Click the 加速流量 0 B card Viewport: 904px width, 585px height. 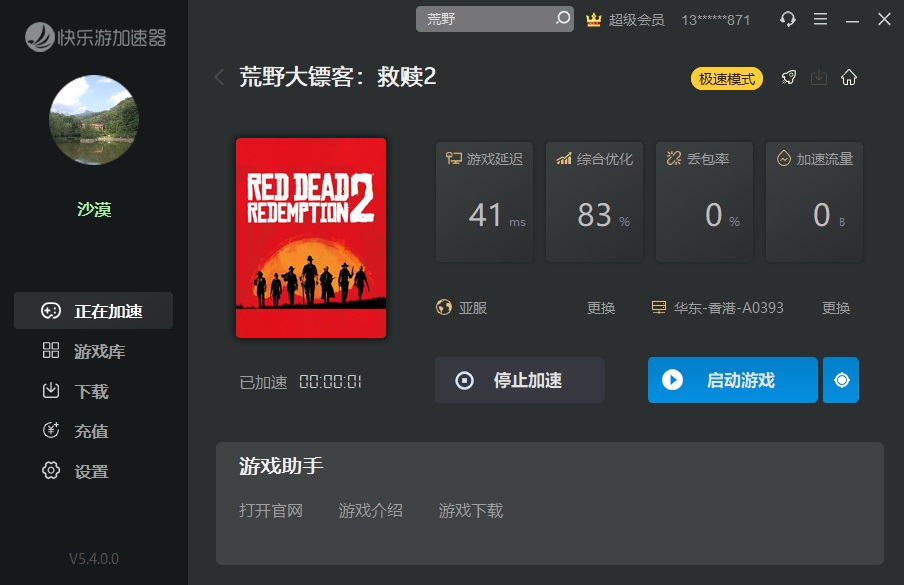814,202
